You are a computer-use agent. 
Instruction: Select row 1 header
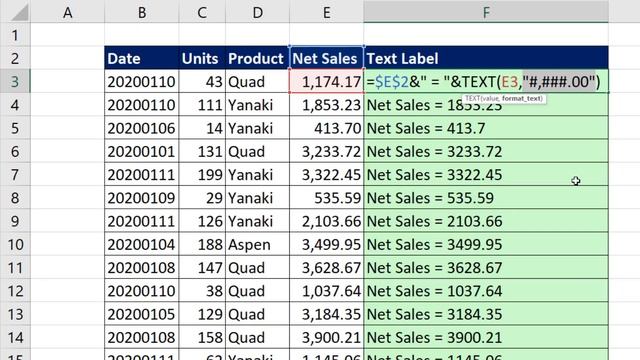15,35
